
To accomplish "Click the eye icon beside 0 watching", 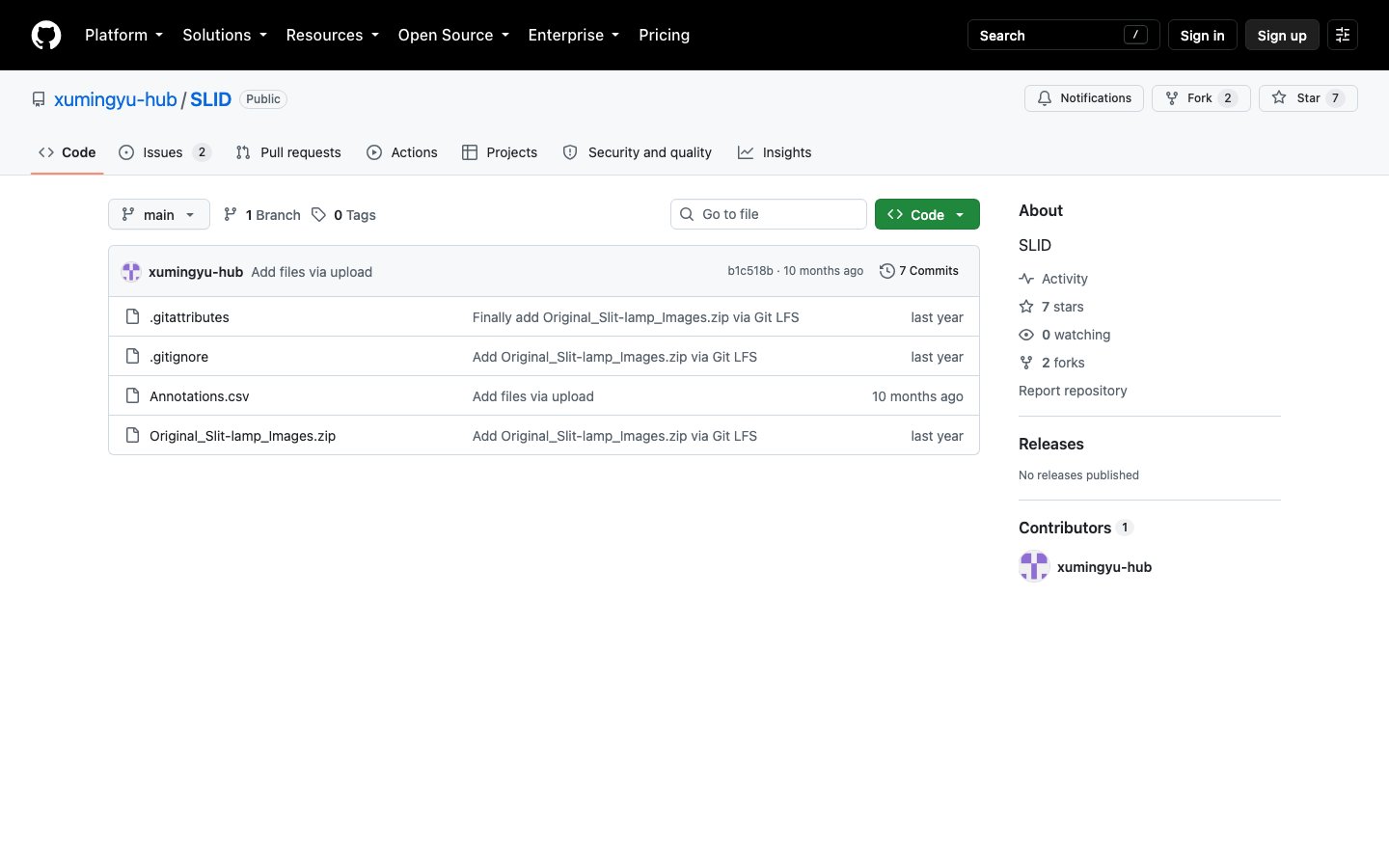I will pos(1026,335).
